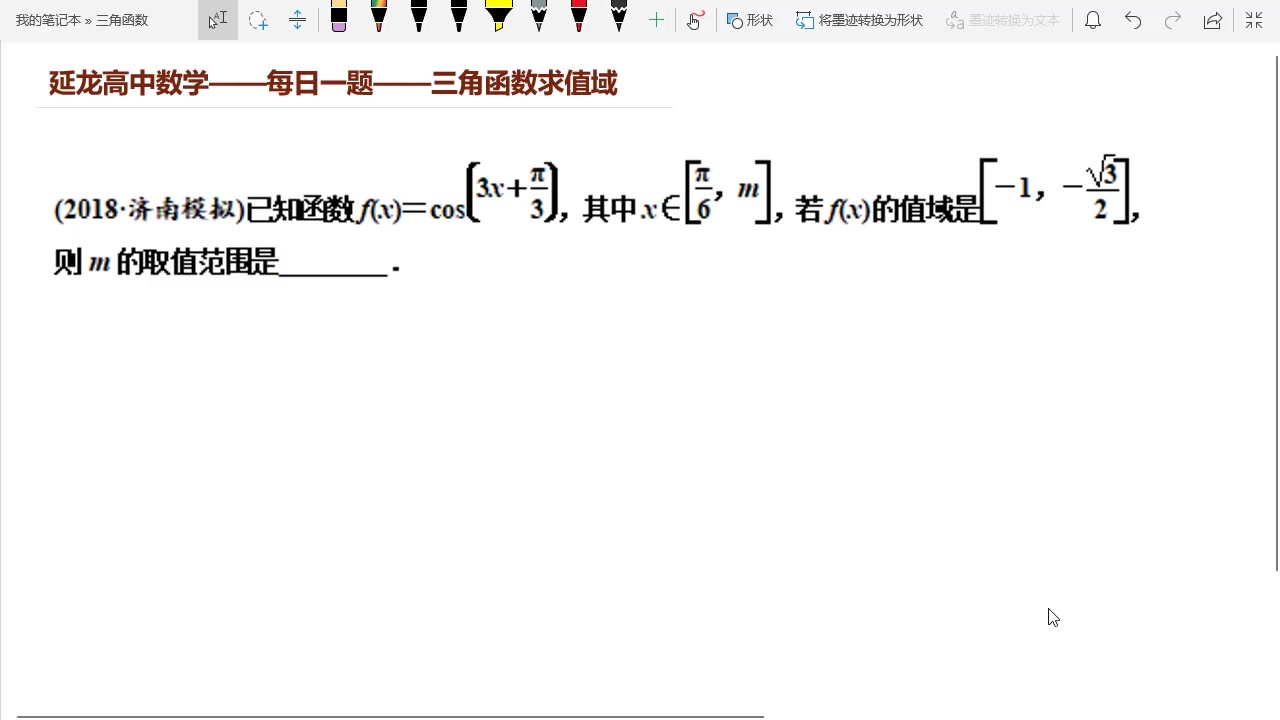Click 墨迹转换为文本 ink to text
Screen dimensions: 1280x720
(1002, 20)
